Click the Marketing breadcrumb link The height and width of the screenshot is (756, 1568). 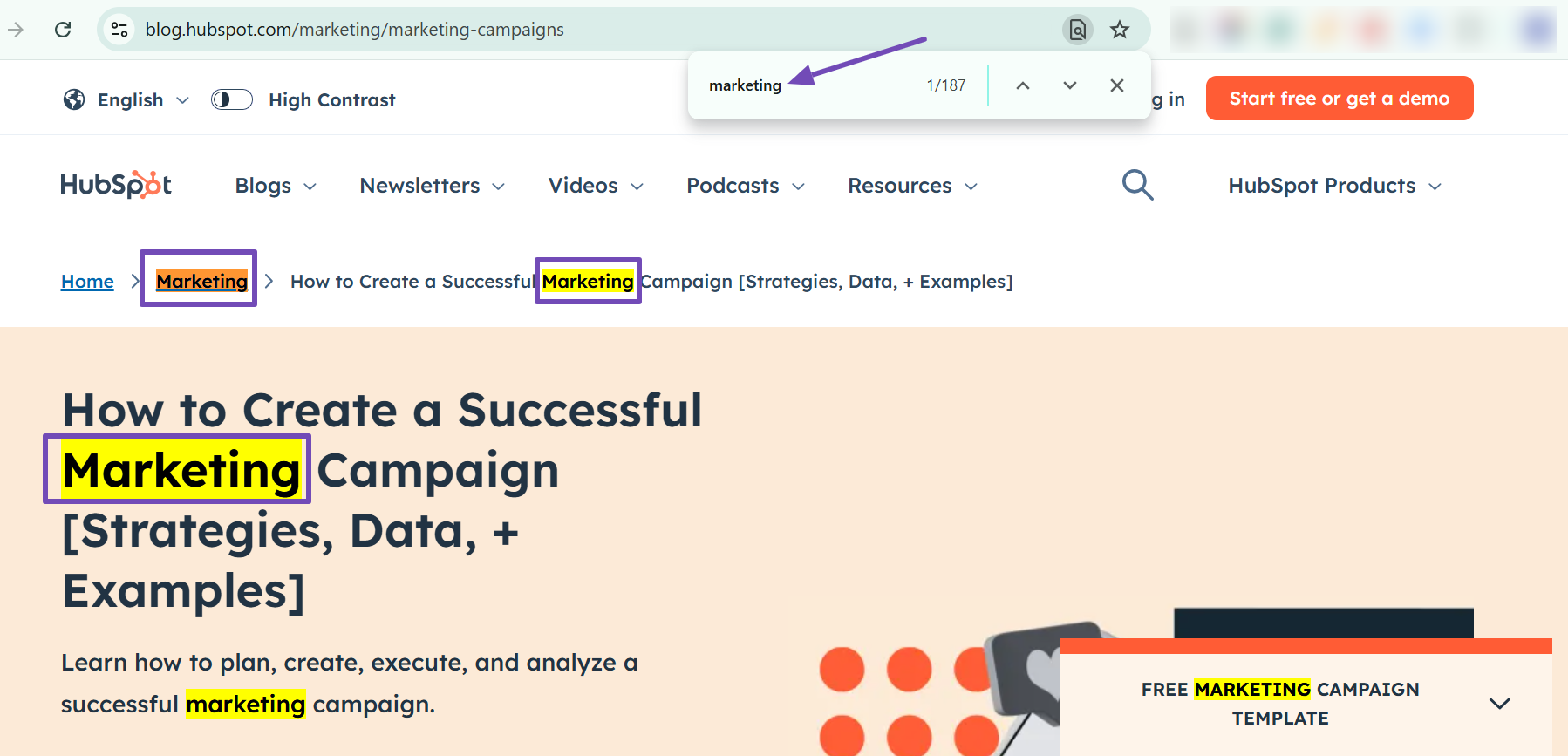201,282
